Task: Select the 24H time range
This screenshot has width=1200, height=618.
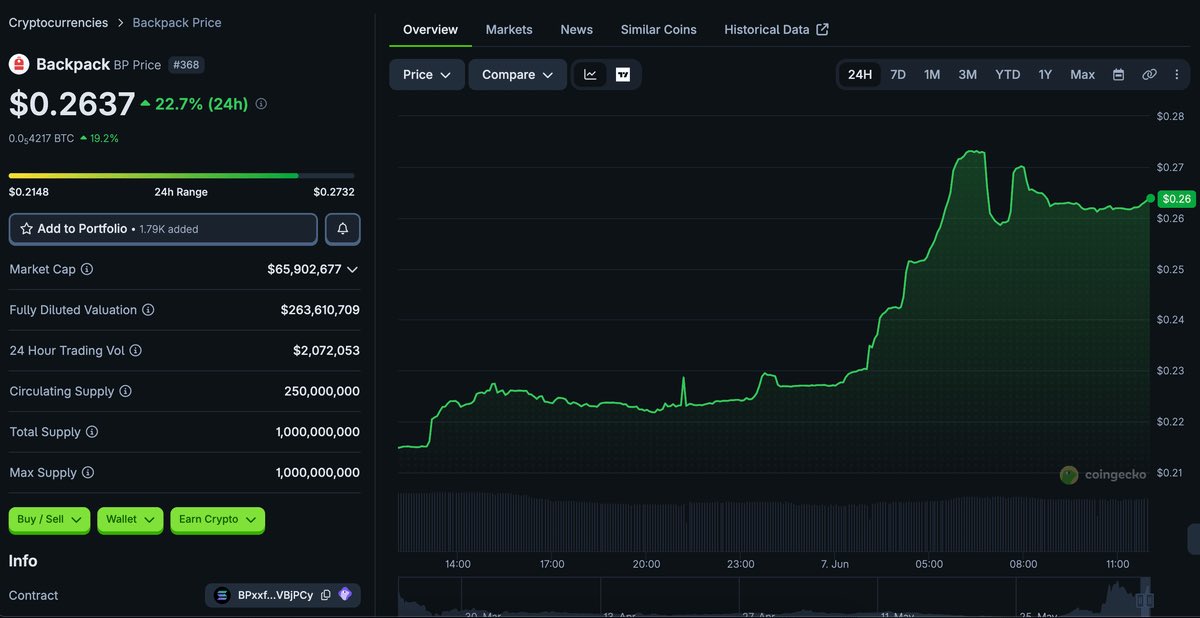Action: [860, 75]
